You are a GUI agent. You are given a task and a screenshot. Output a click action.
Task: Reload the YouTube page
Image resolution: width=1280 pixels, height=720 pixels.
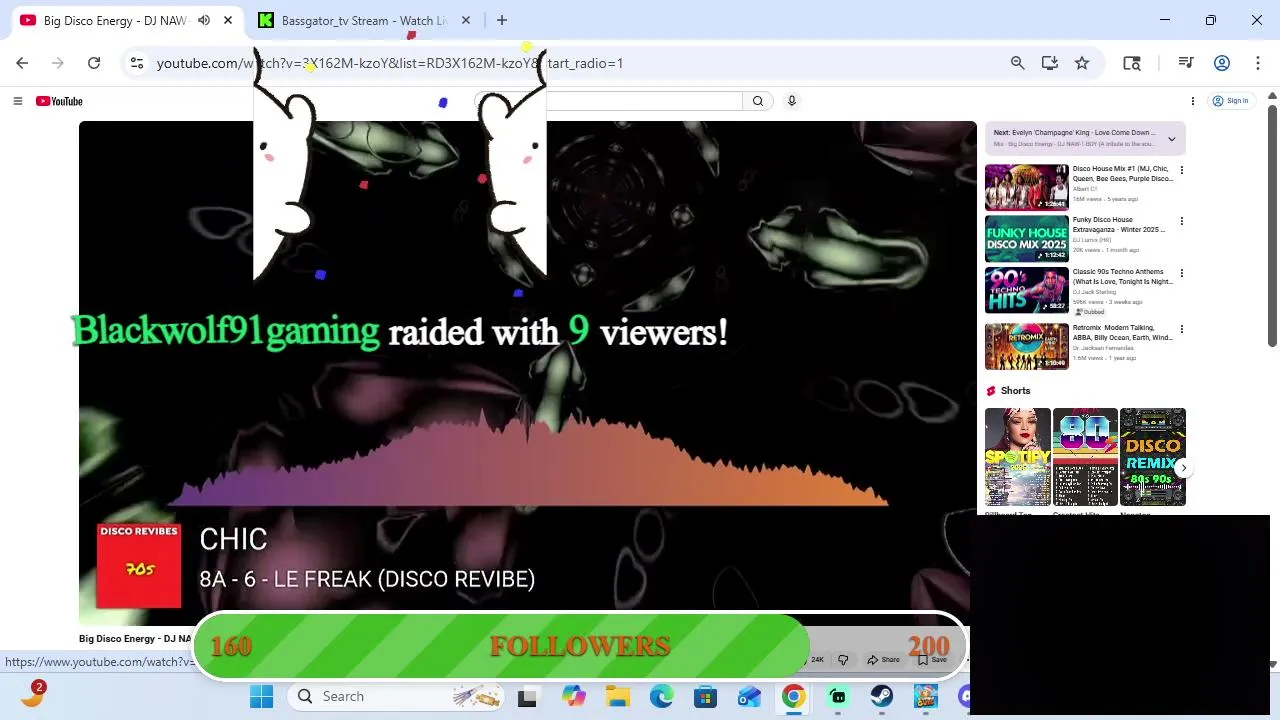pyautogui.click(x=94, y=63)
